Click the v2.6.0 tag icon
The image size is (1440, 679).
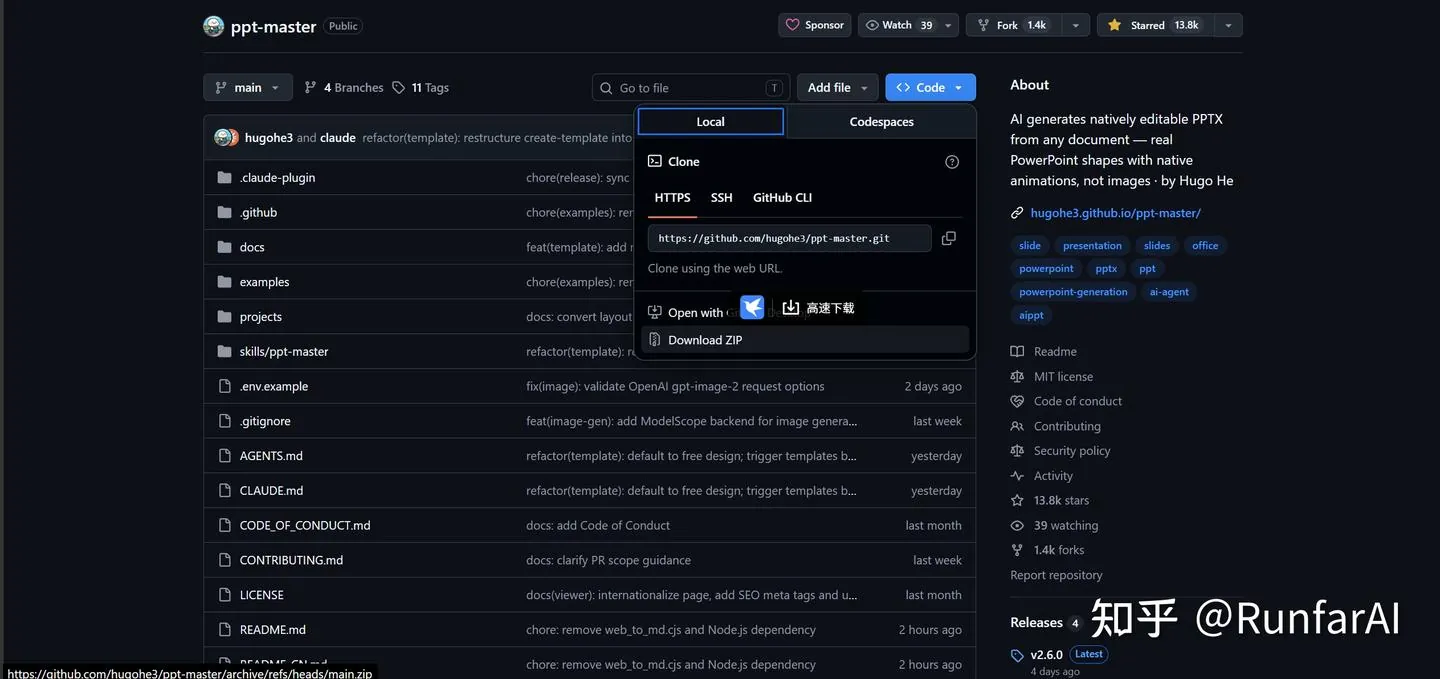1017,656
